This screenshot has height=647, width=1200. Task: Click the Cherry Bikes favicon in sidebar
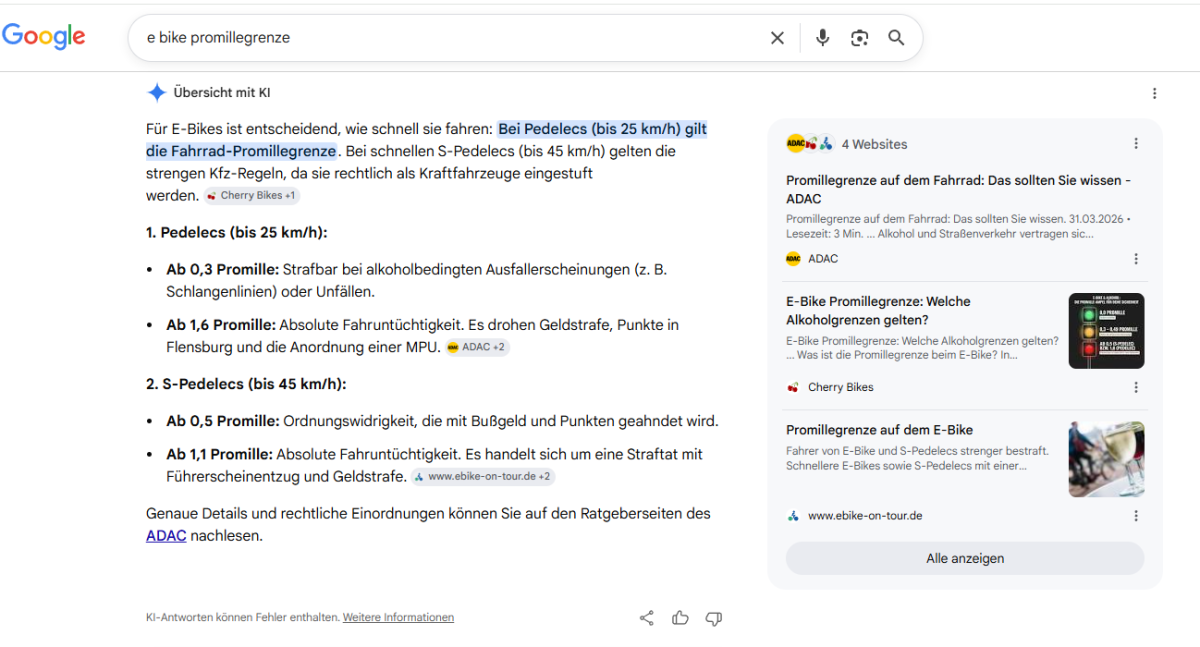(793, 387)
